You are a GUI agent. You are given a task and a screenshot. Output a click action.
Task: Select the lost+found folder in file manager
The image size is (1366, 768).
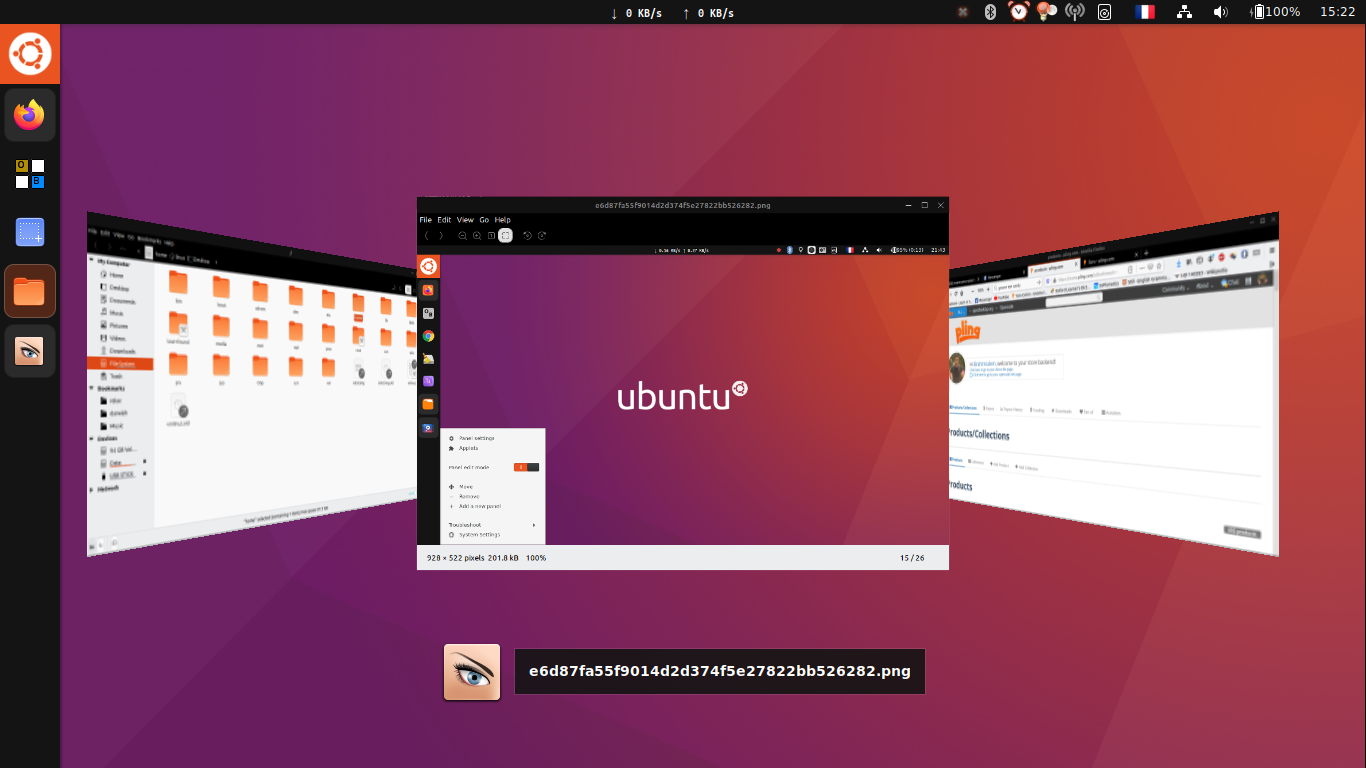[x=178, y=328]
